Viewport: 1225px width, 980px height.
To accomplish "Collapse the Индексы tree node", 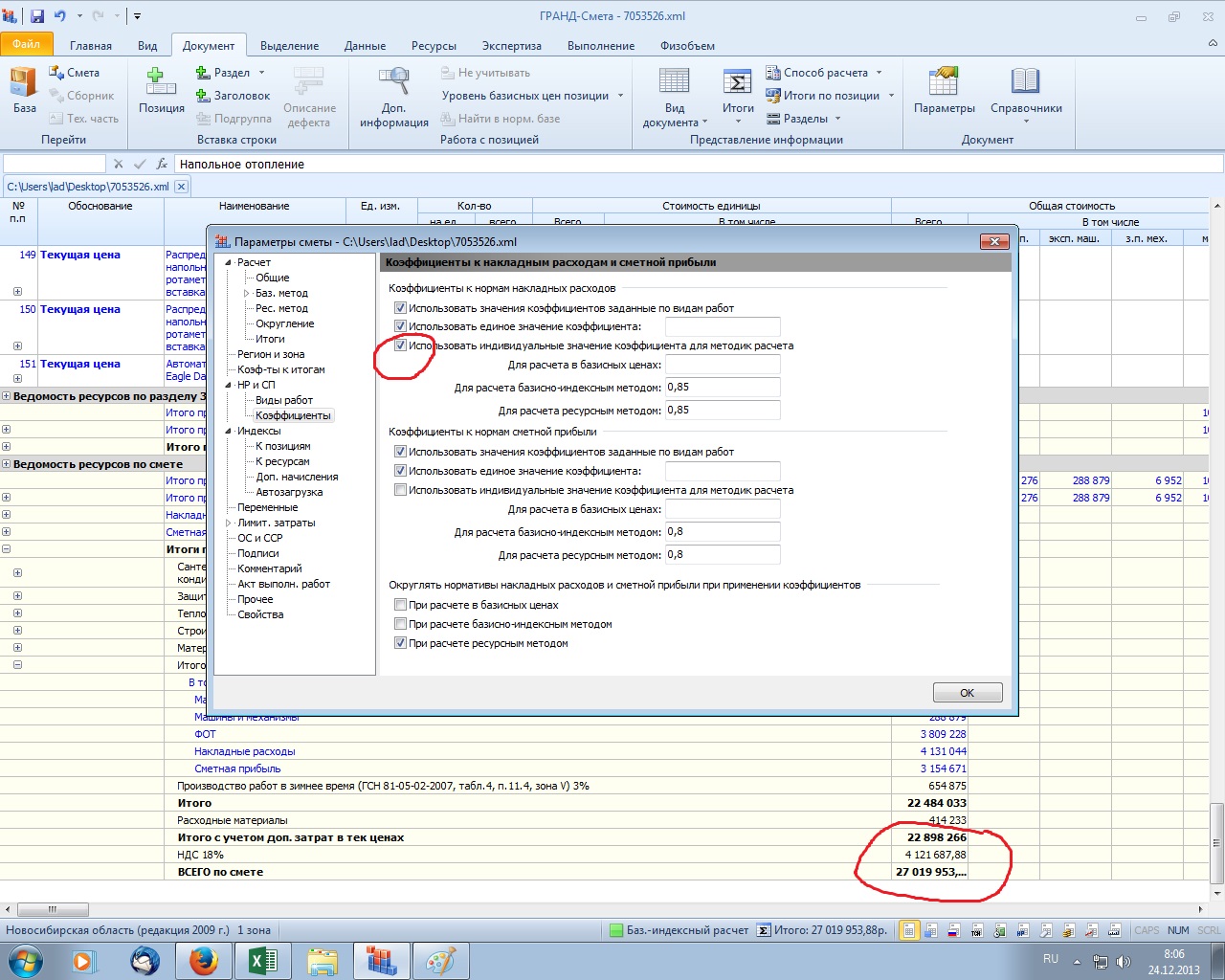I will 229,431.
